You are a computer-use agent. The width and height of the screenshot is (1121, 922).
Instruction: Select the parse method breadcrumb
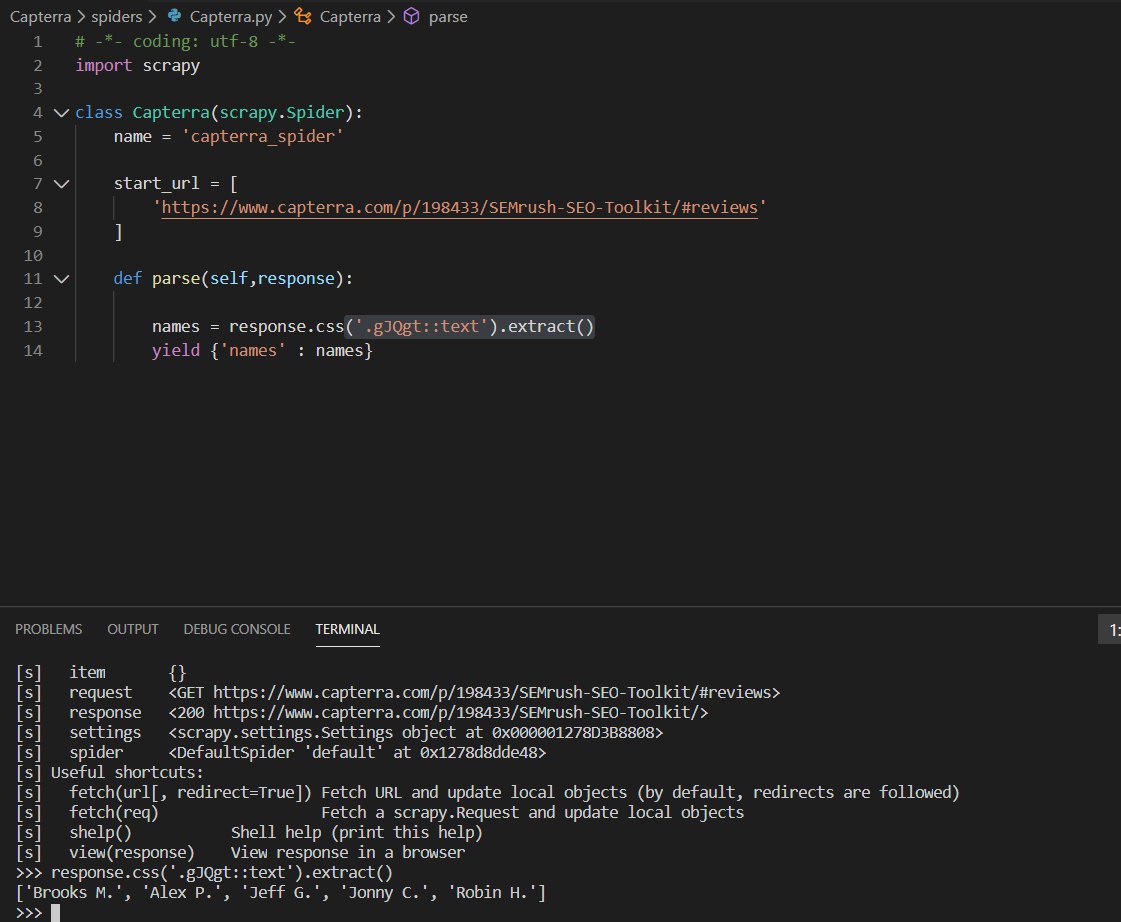coord(448,16)
